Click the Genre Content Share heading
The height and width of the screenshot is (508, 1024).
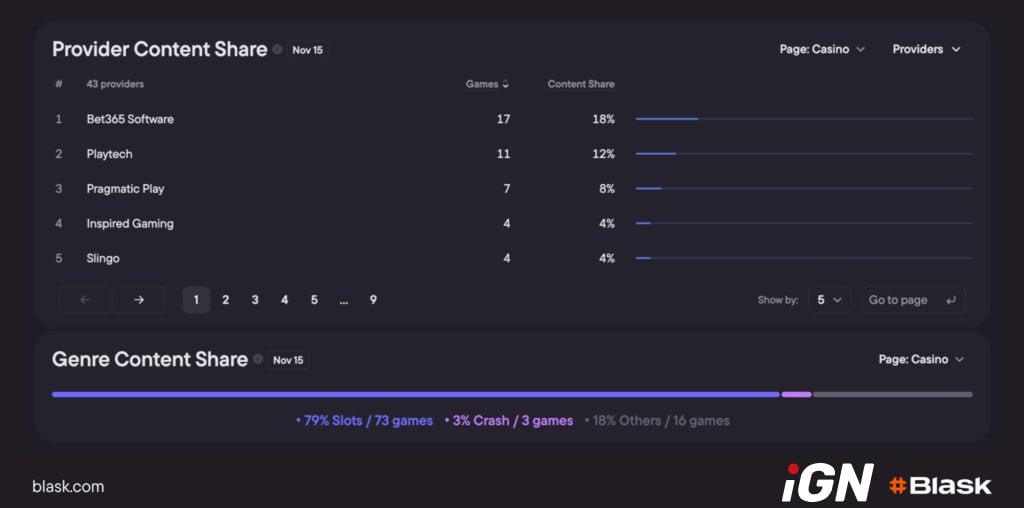click(150, 359)
